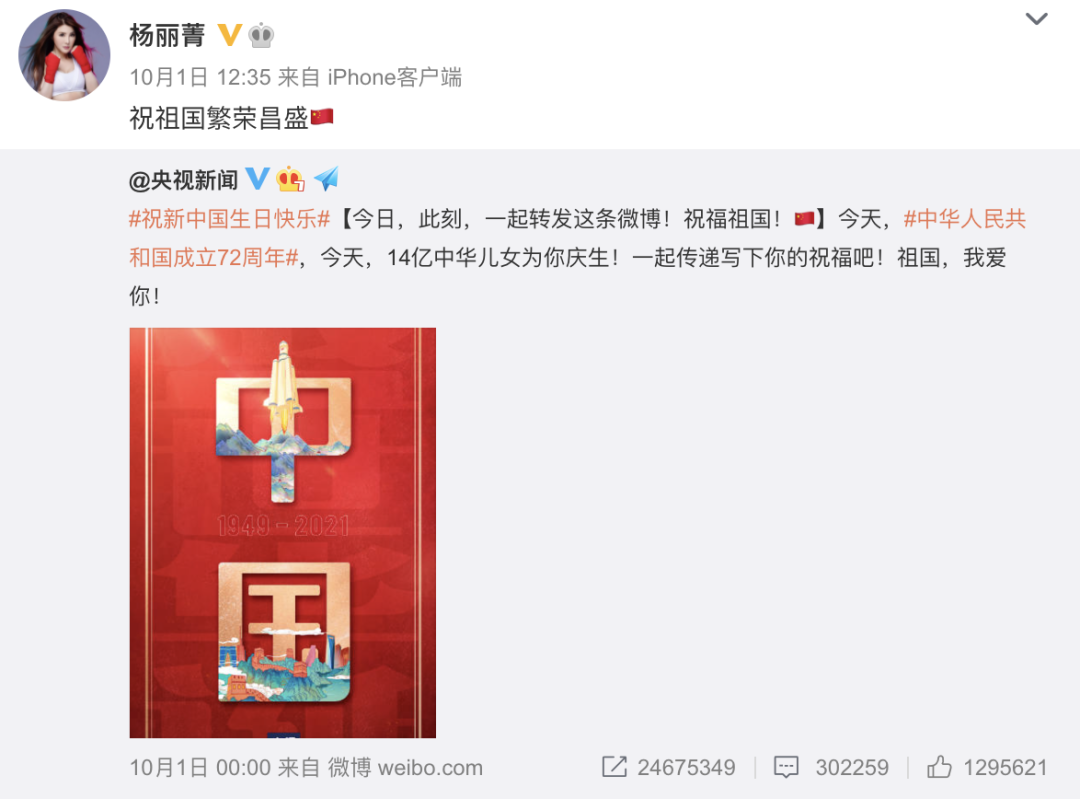Click the repost share icon

pyautogui.click(x=614, y=767)
